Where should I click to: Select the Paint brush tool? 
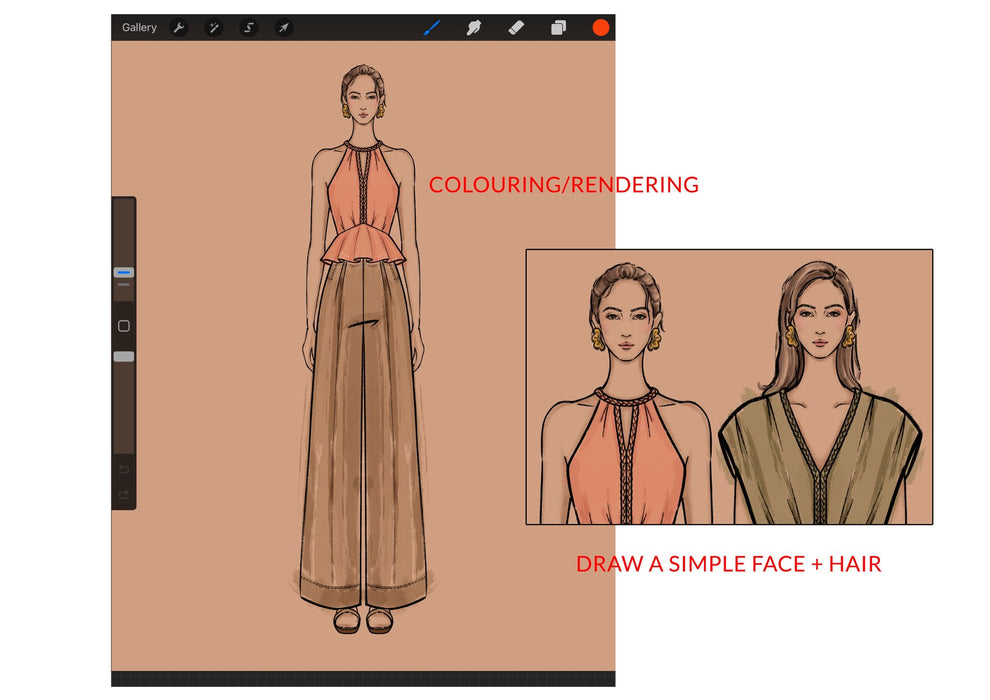tap(432, 27)
